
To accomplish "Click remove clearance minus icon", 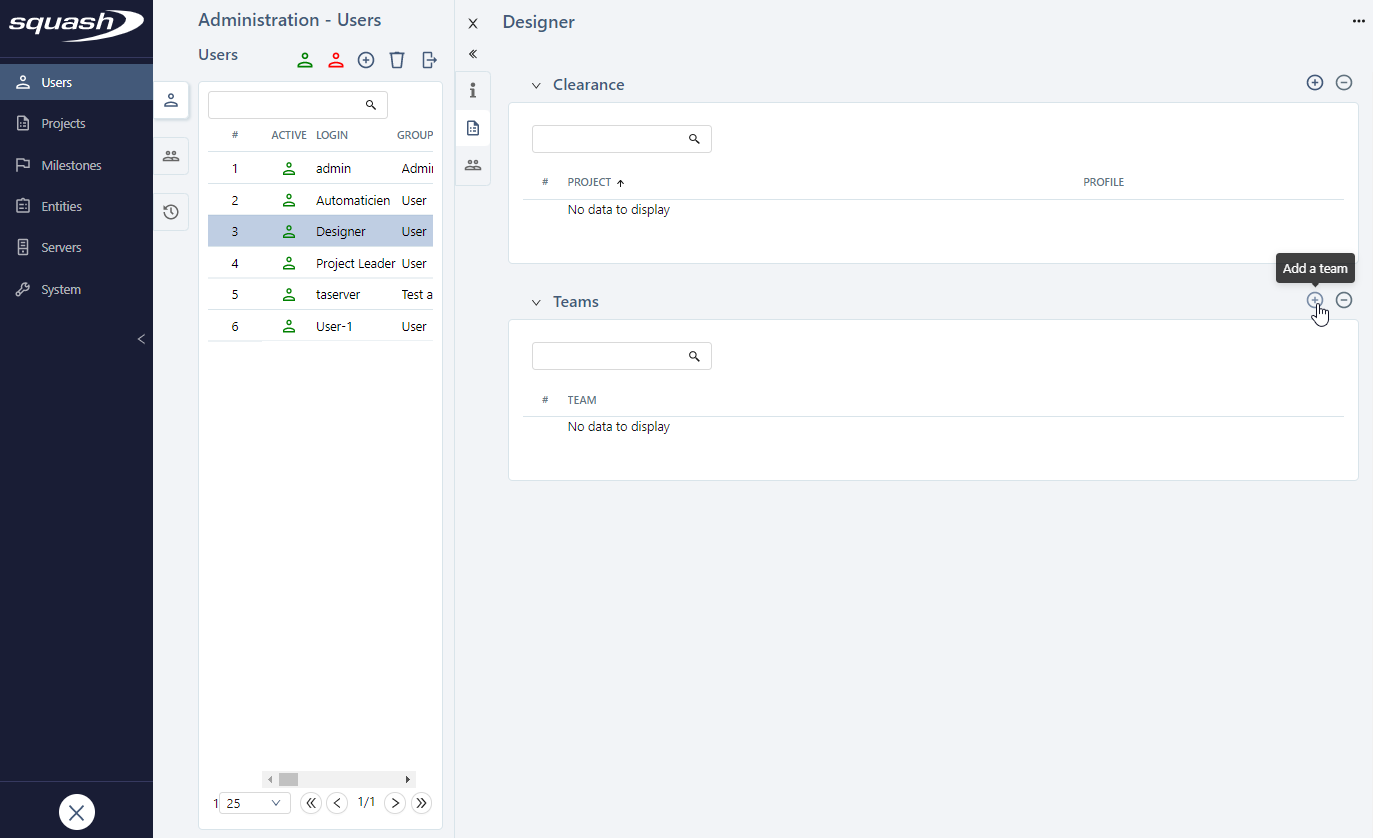I will [x=1344, y=83].
